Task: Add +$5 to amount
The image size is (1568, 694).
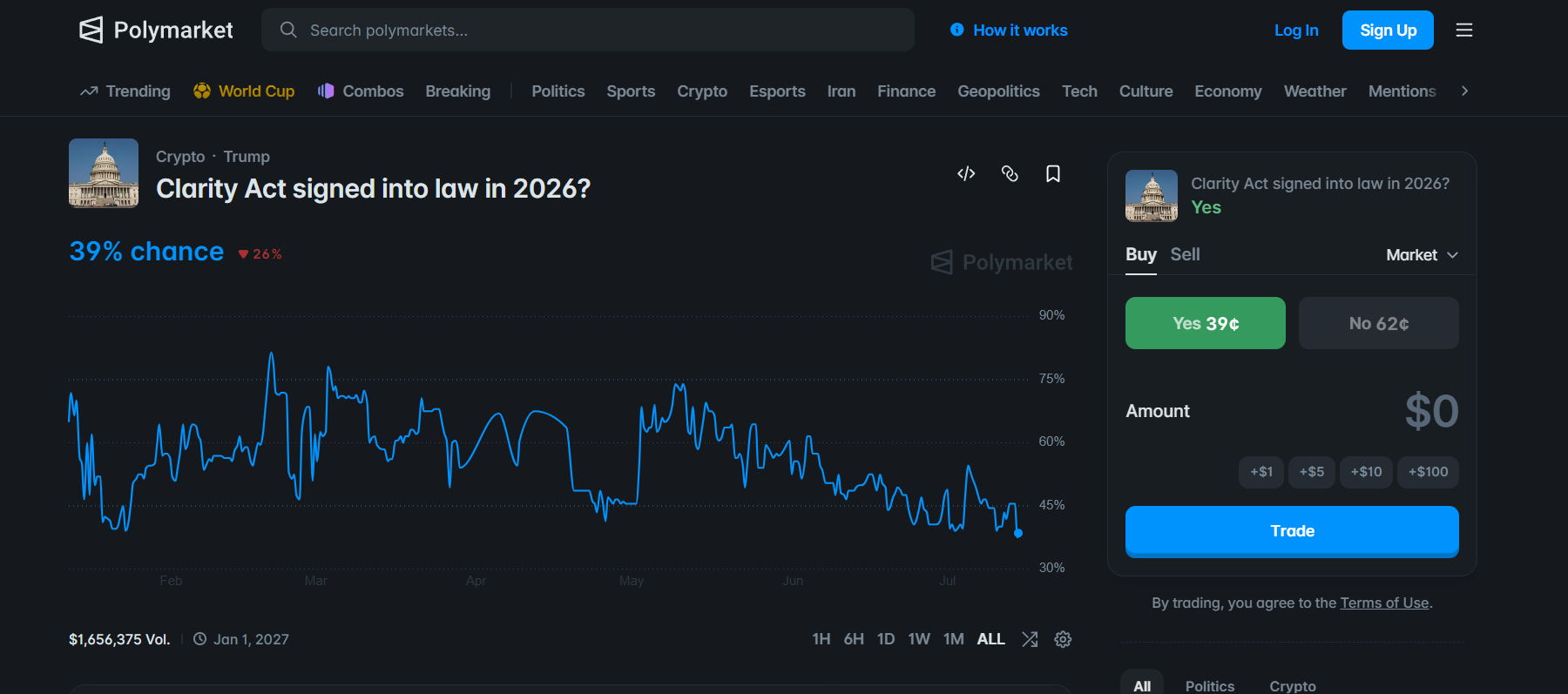Action: pyautogui.click(x=1312, y=472)
